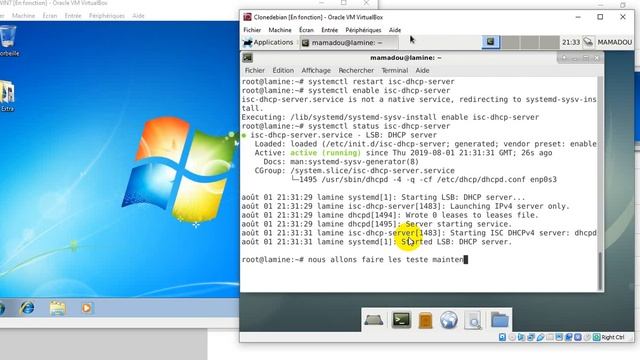Open Écran menu in Clonedebian VirtualBox window

click(306, 30)
